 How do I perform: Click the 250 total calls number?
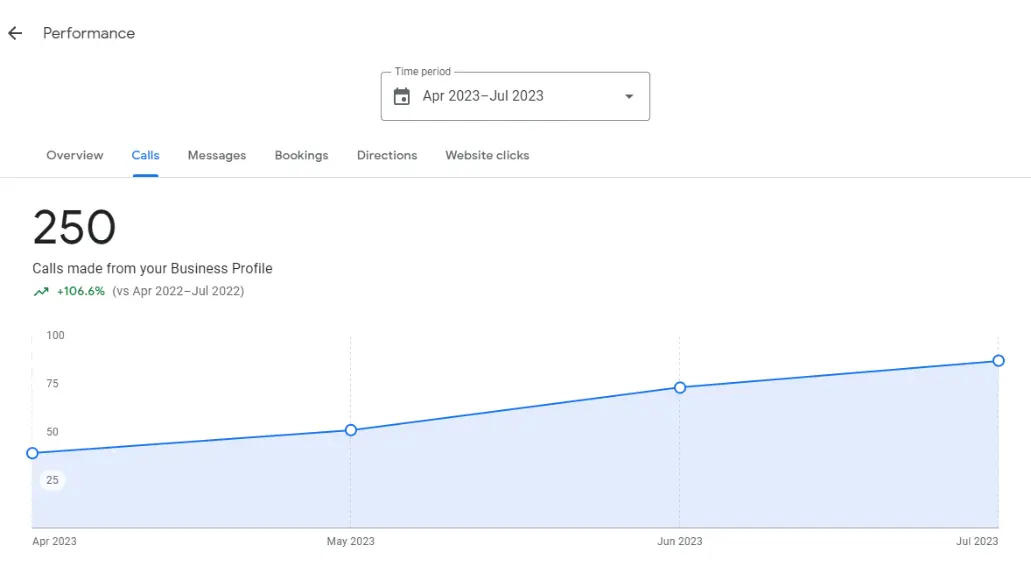tap(74, 228)
